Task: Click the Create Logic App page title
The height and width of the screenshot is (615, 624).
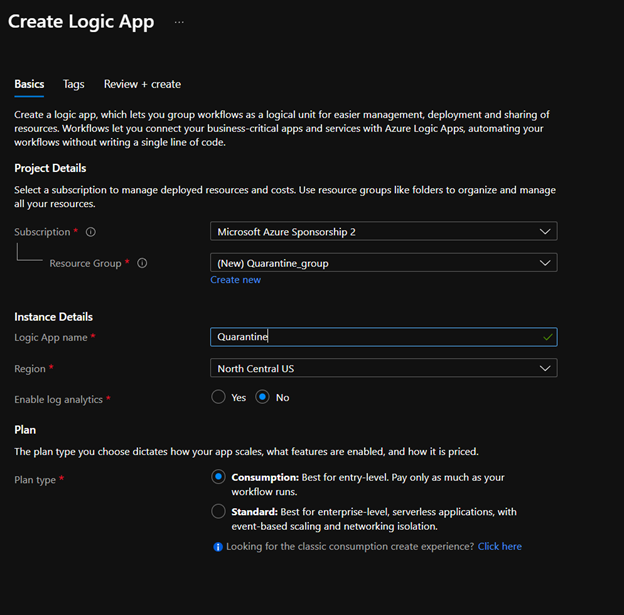Action: click(x=81, y=22)
